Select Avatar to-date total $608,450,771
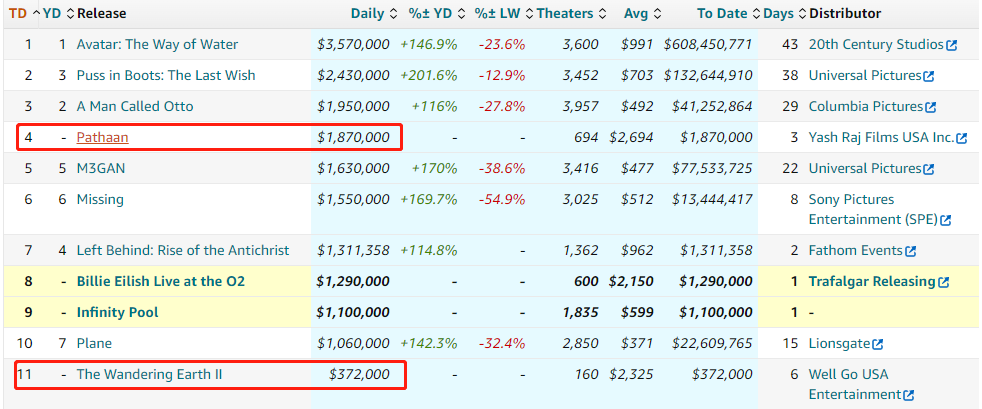This screenshot has width=982, height=409. click(708, 44)
